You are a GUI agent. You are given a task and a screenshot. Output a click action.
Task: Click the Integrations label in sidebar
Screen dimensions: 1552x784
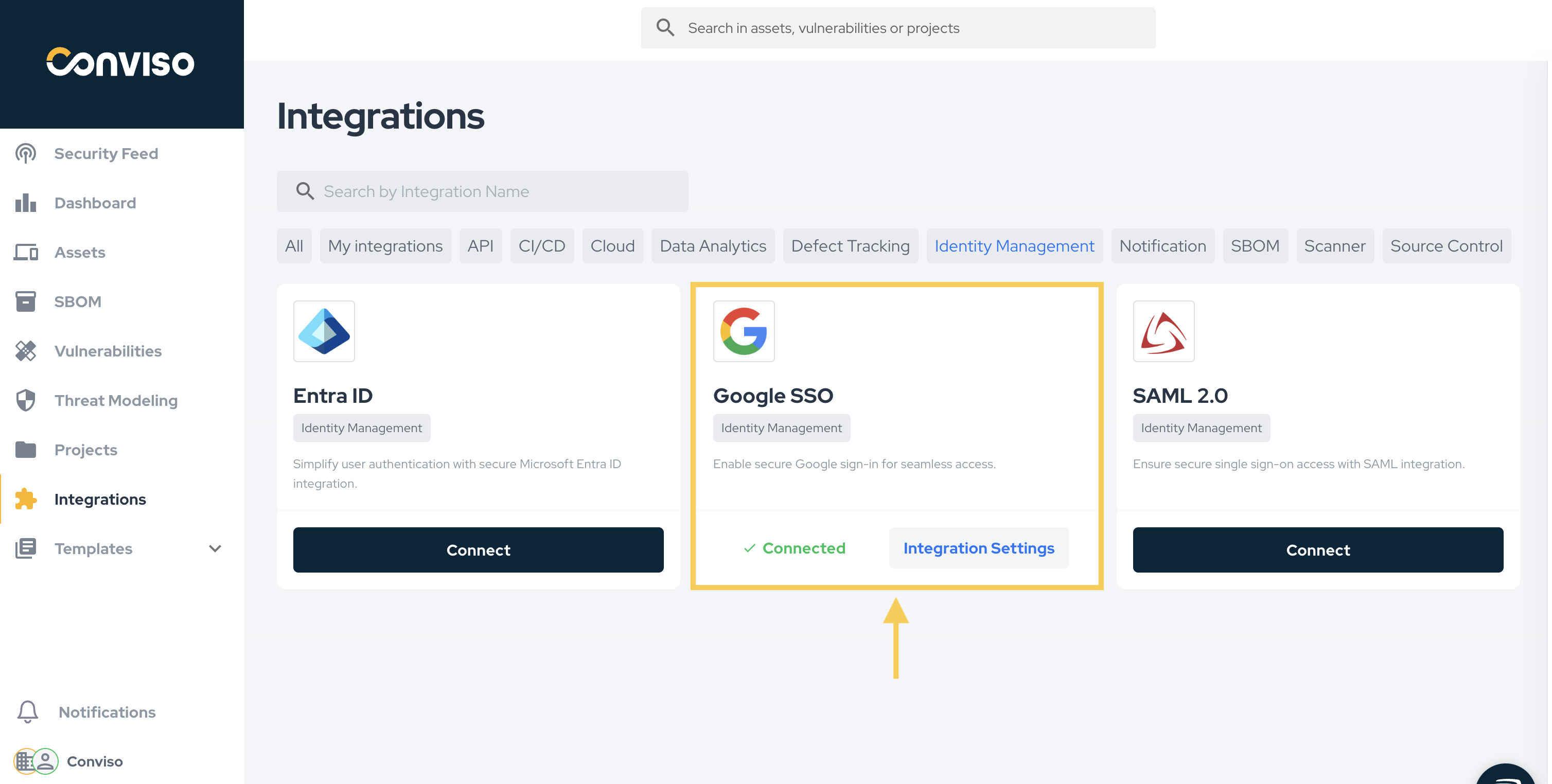coord(100,499)
